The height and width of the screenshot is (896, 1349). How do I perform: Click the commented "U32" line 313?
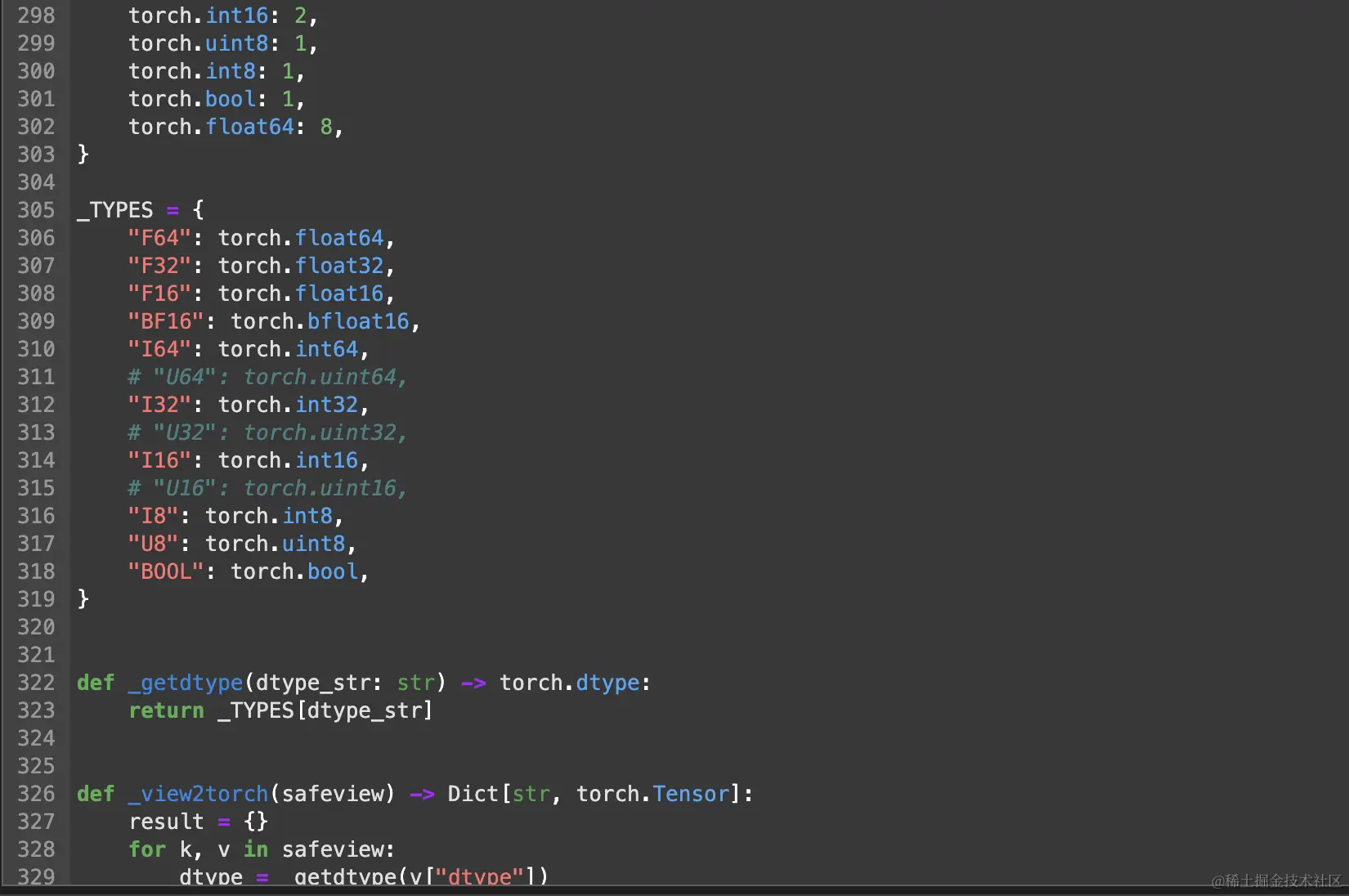pos(267,432)
